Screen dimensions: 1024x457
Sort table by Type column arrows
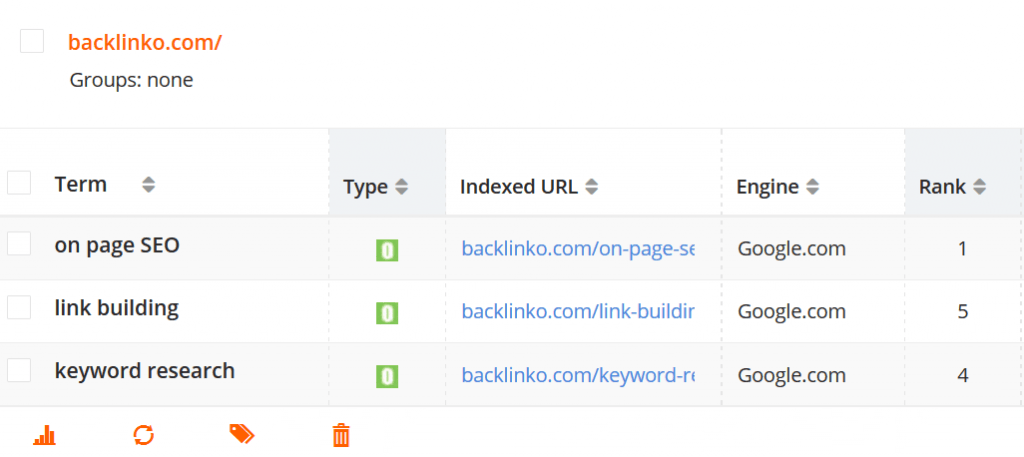pos(402,187)
